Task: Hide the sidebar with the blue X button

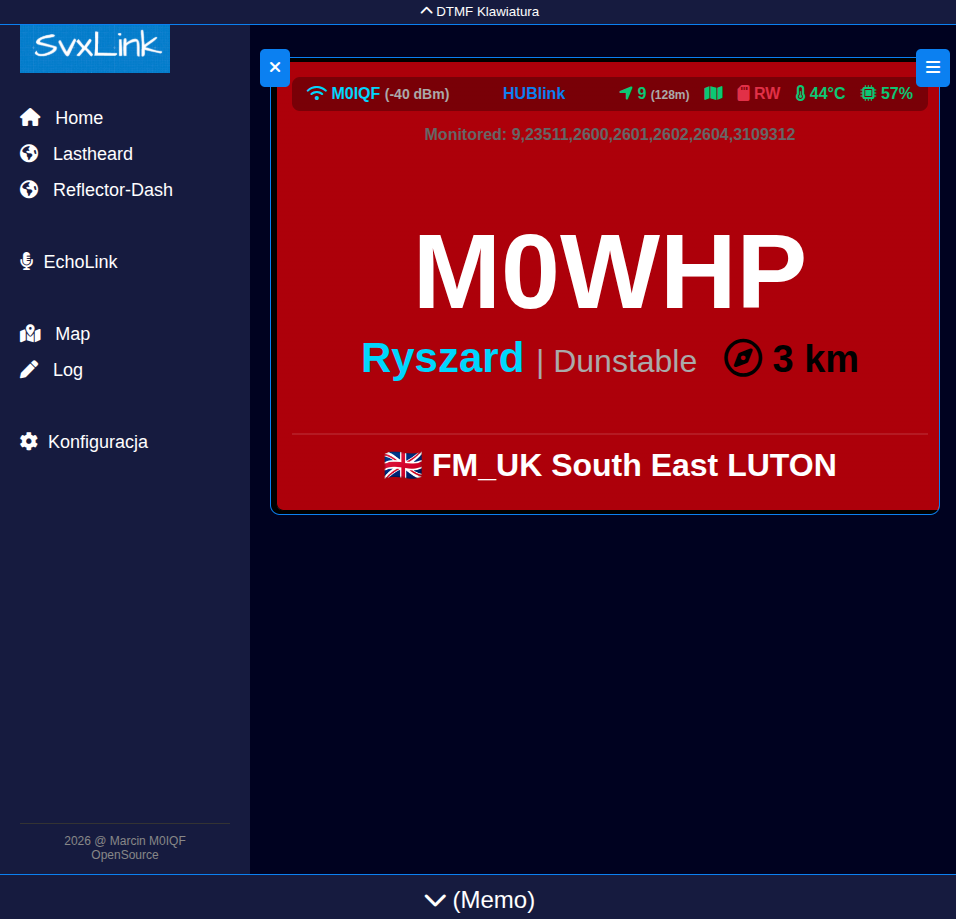Action: click(x=275, y=68)
